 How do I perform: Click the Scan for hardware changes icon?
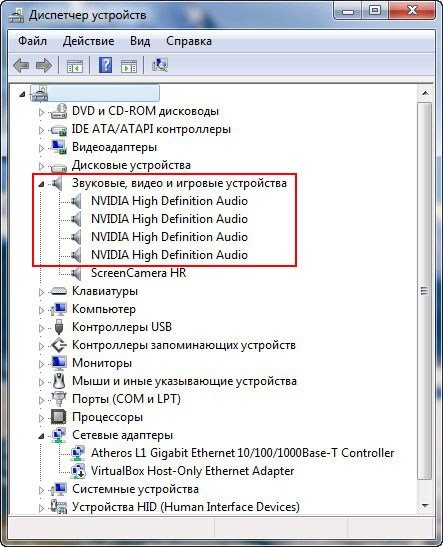point(160,65)
